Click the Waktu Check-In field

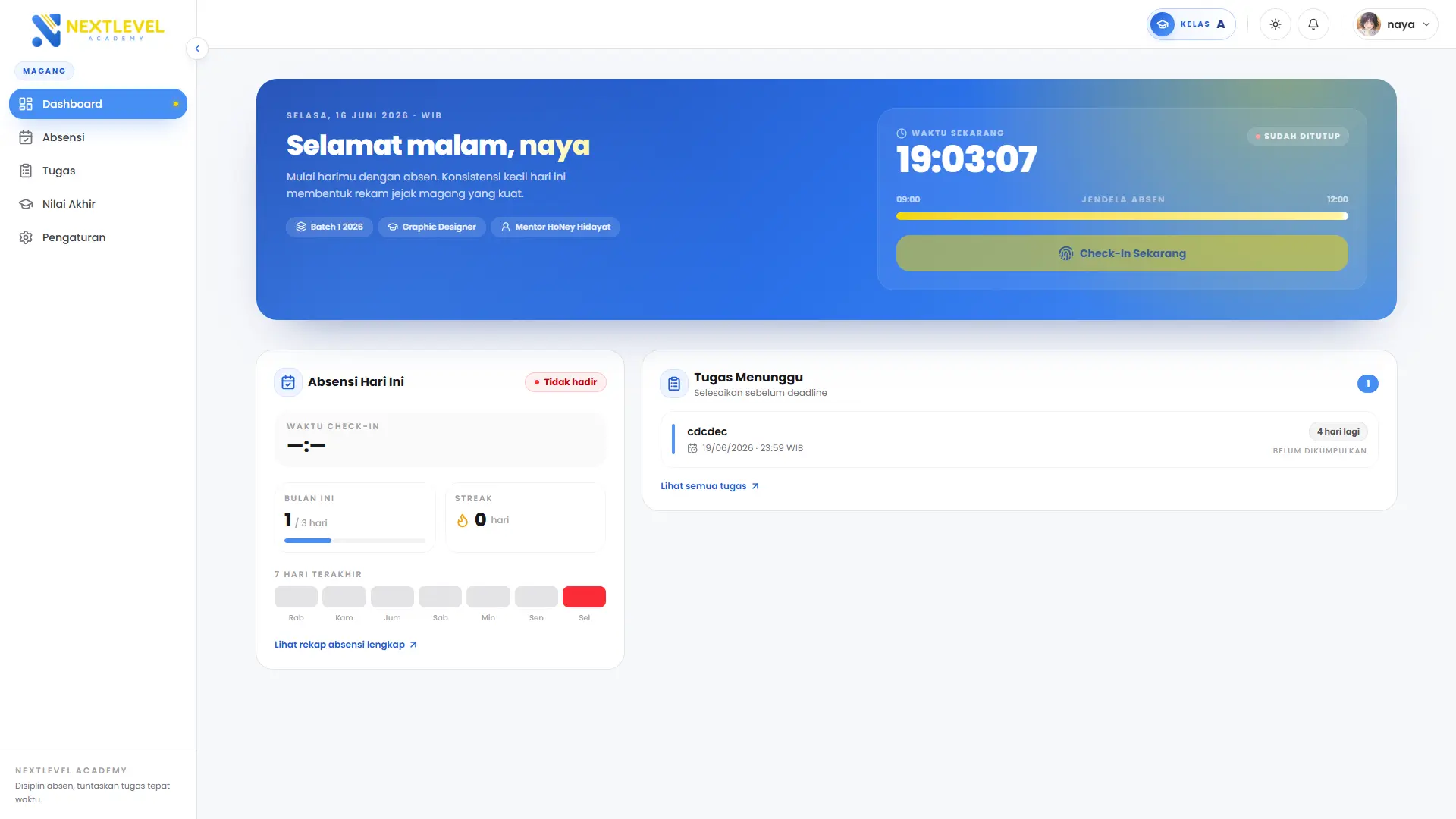pos(440,439)
